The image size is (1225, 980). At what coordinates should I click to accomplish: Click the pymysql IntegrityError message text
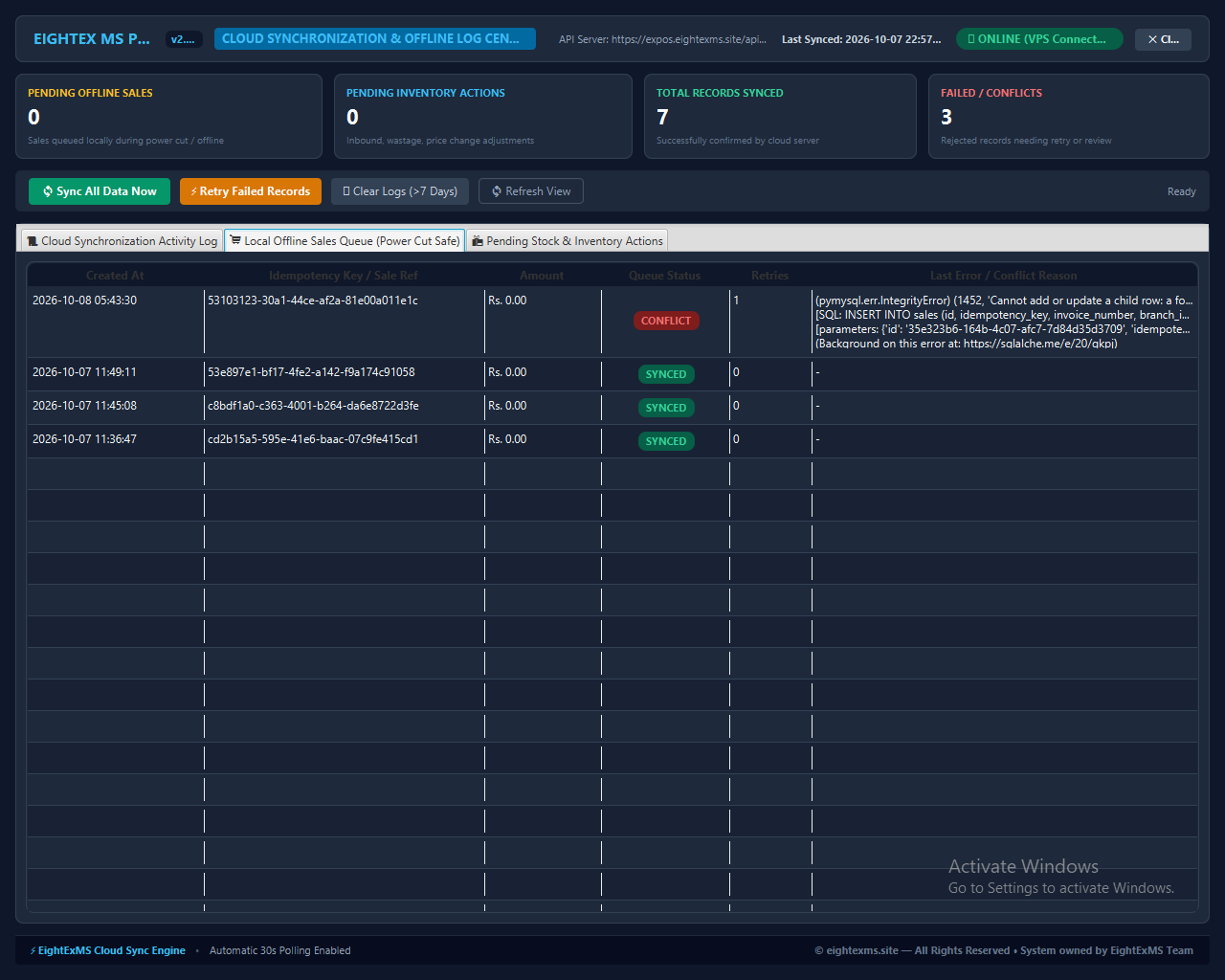1004,322
